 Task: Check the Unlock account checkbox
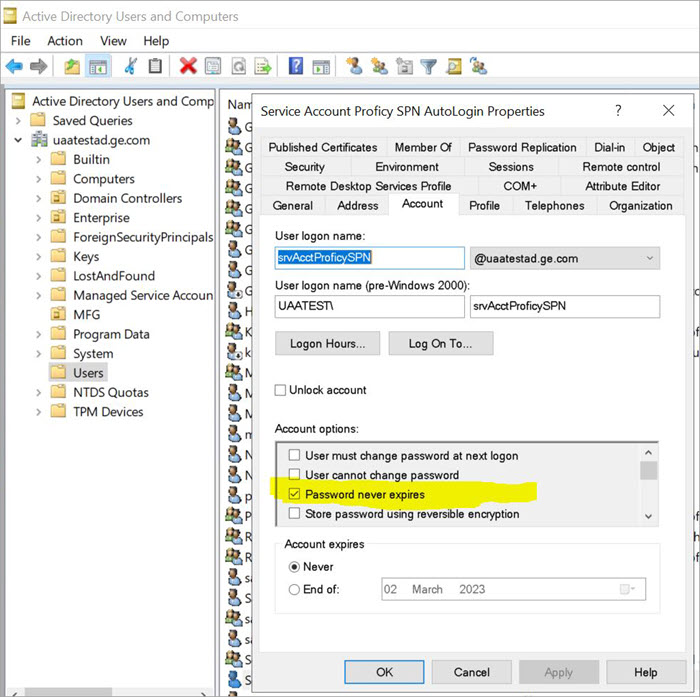(280, 390)
